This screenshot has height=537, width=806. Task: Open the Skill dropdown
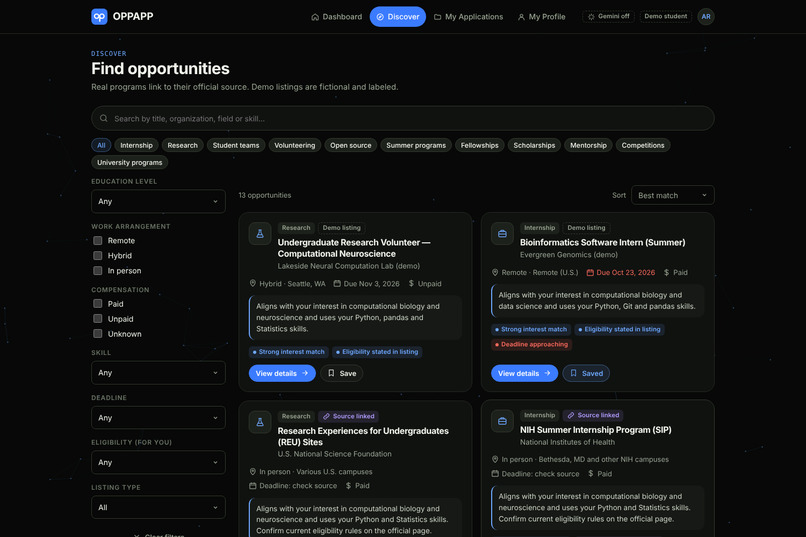(x=158, y=373)
